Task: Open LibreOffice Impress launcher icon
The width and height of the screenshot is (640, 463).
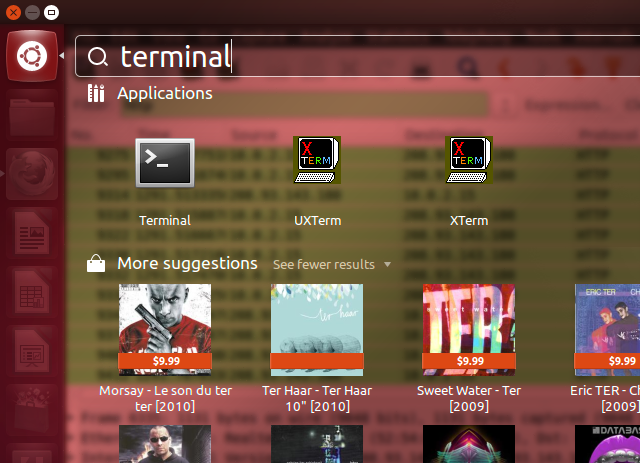Action: coord(32,351)
